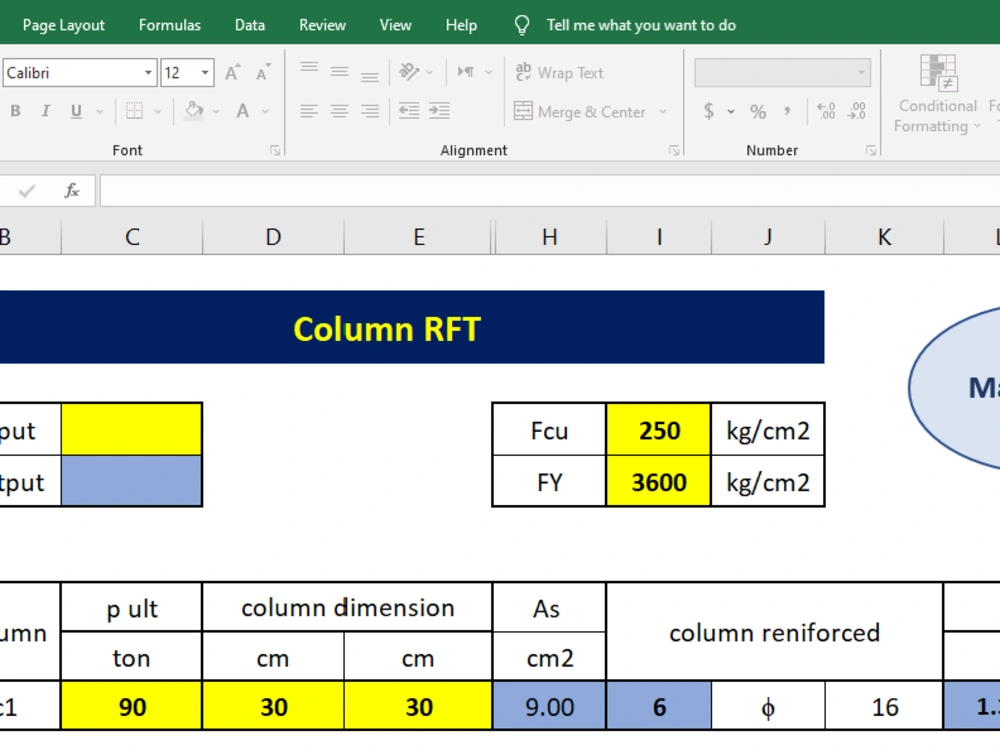Increase the indent

pyautogui.click(x=439, y=111)
